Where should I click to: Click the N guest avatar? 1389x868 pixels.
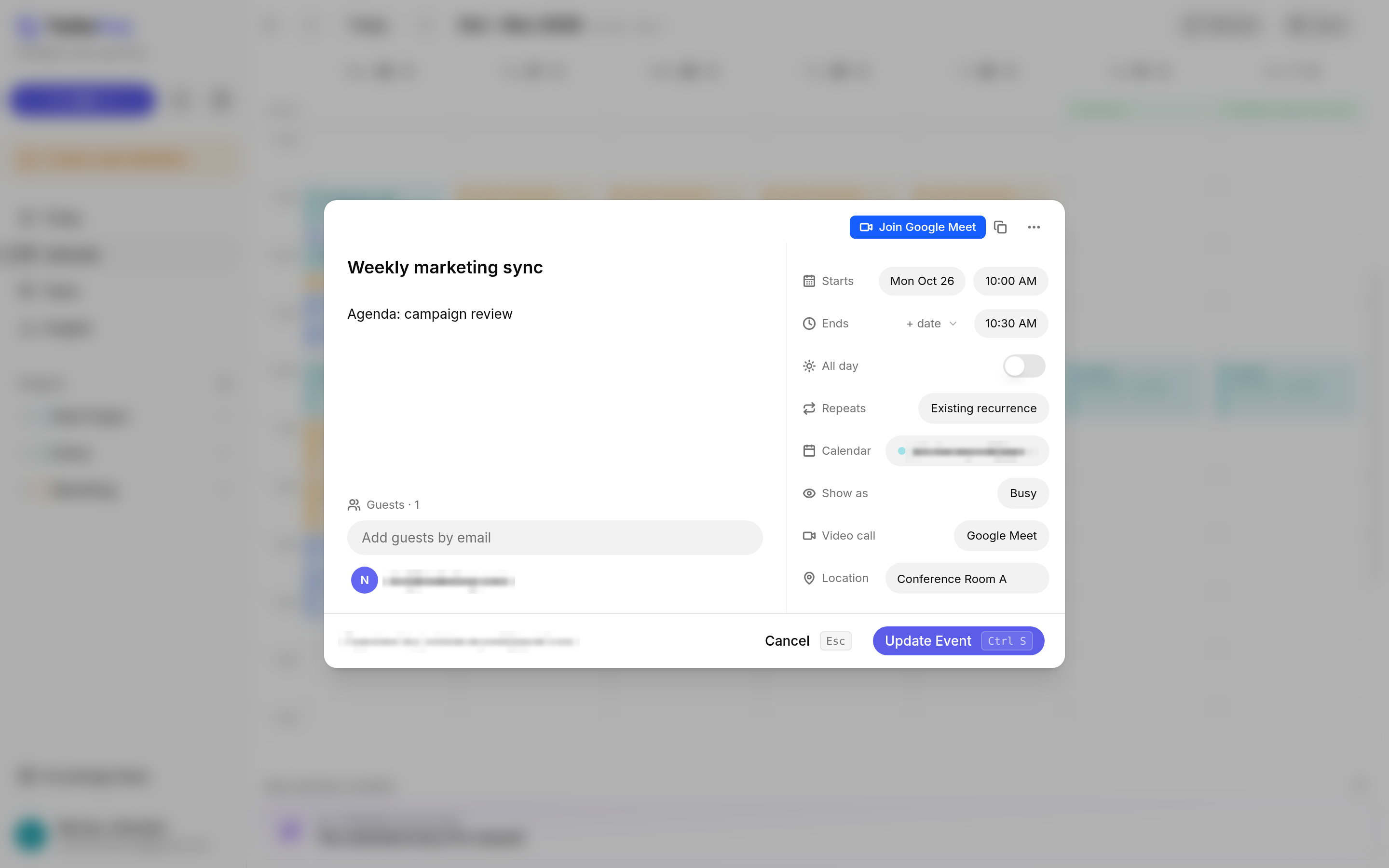365,581
